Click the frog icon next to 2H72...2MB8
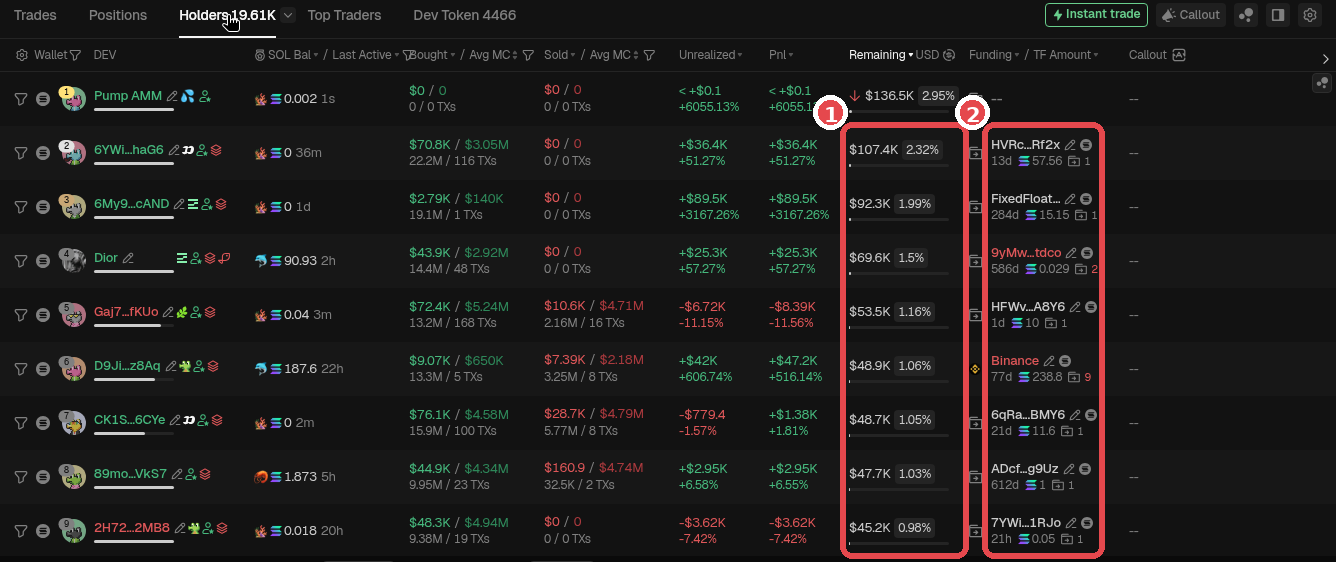Image resolution: width=1336 pixels, height=562 pixels. pos(193,528)
